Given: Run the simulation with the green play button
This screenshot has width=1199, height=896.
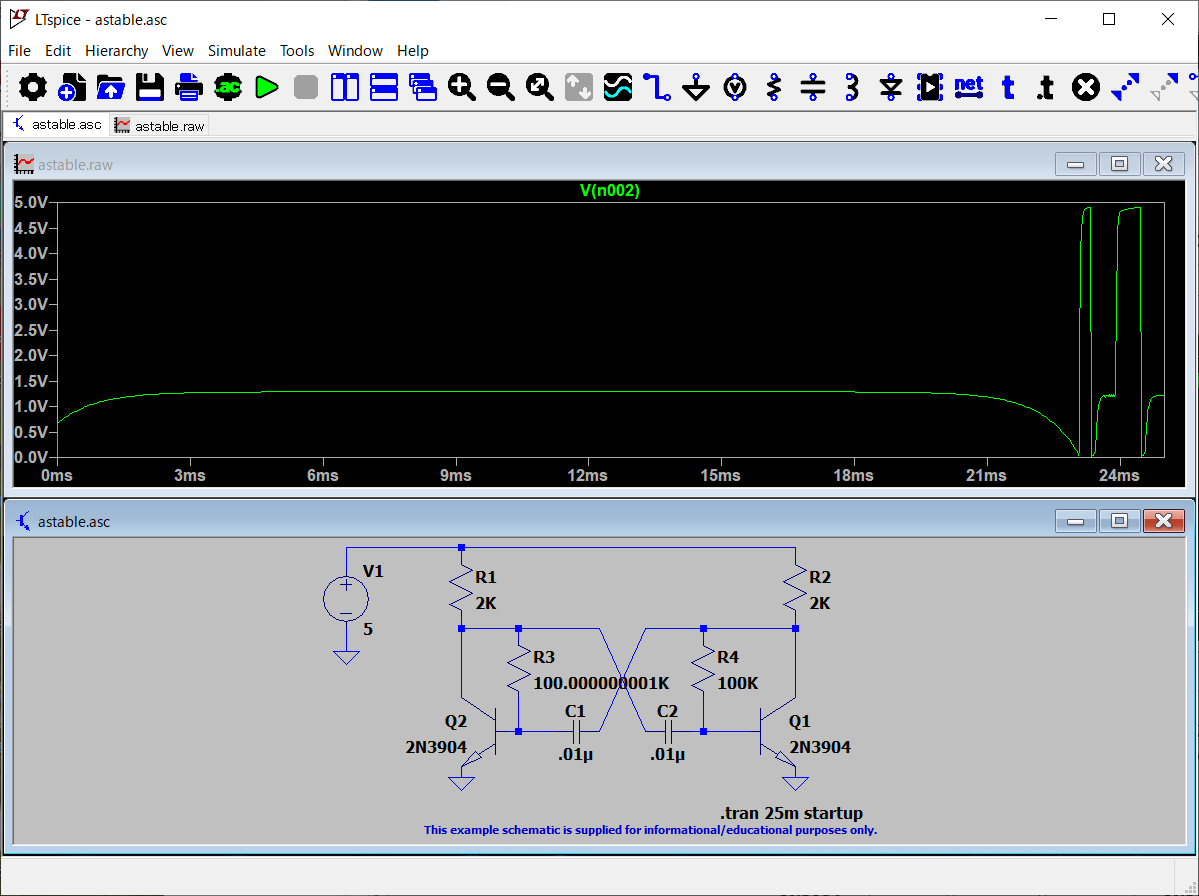Looking at the screenshot, I should (266, 88).
